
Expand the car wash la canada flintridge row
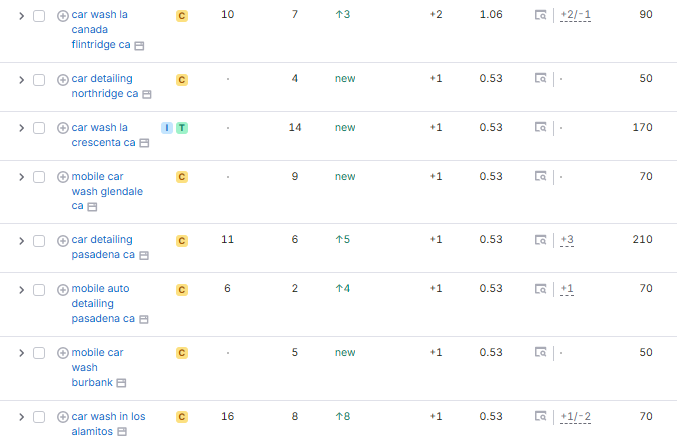pos(21,16)
